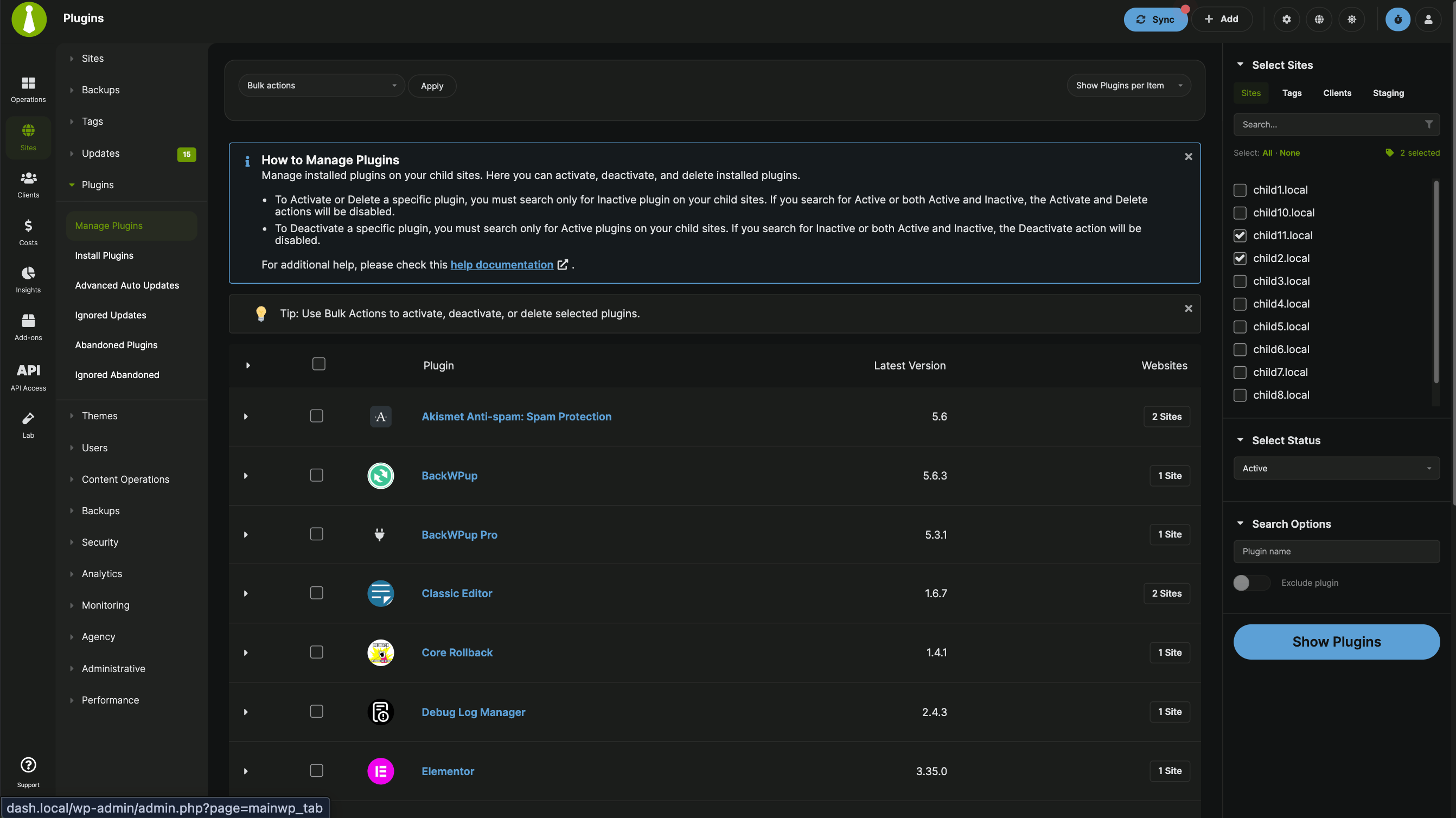Click the BackWPup plugin icon
This screenshot has height=818, width=1456.
click(380, 475)
